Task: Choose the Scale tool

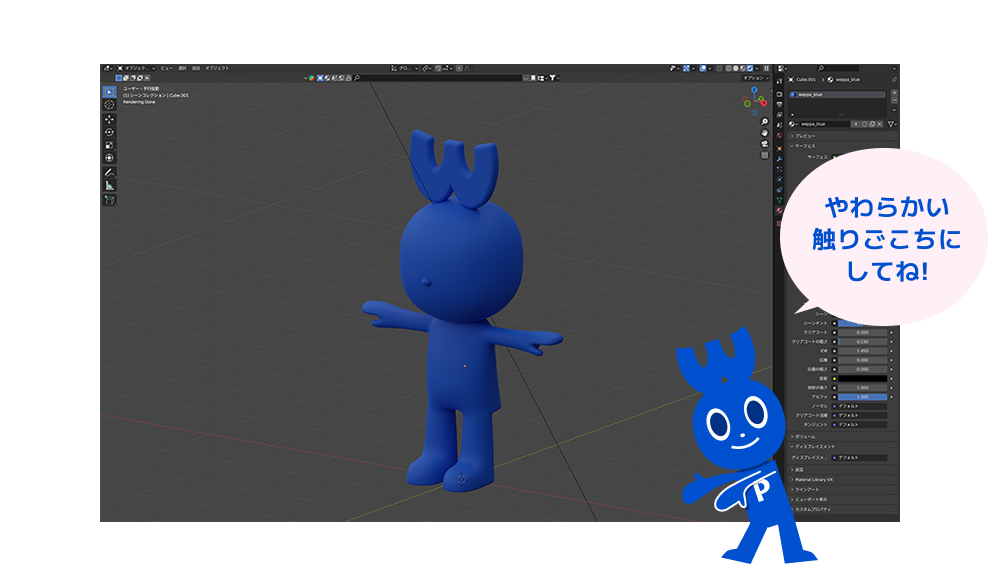Action: tap(109, 145)
